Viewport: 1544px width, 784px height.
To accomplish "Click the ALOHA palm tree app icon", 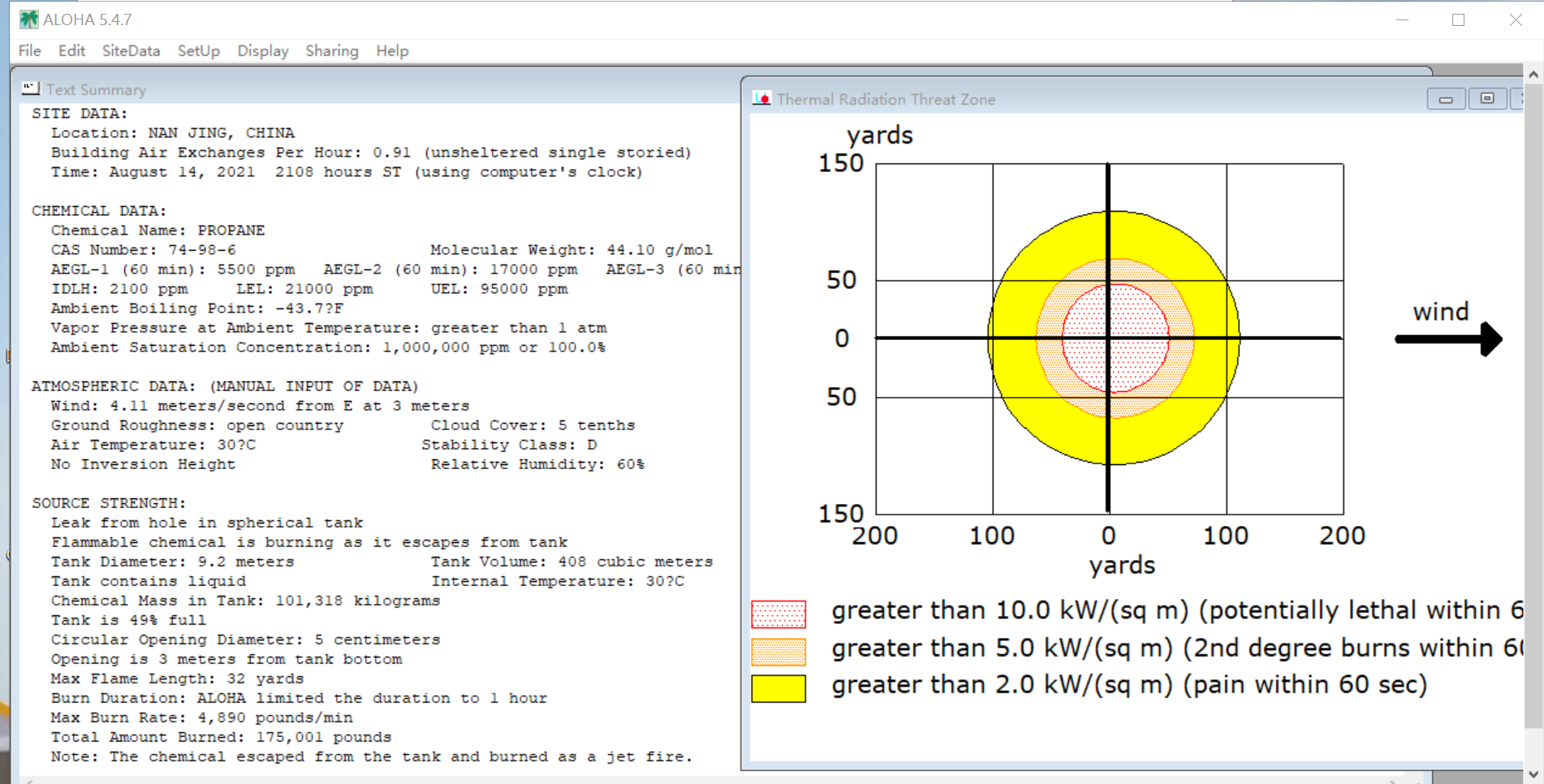I will click(x=29, y=19).
